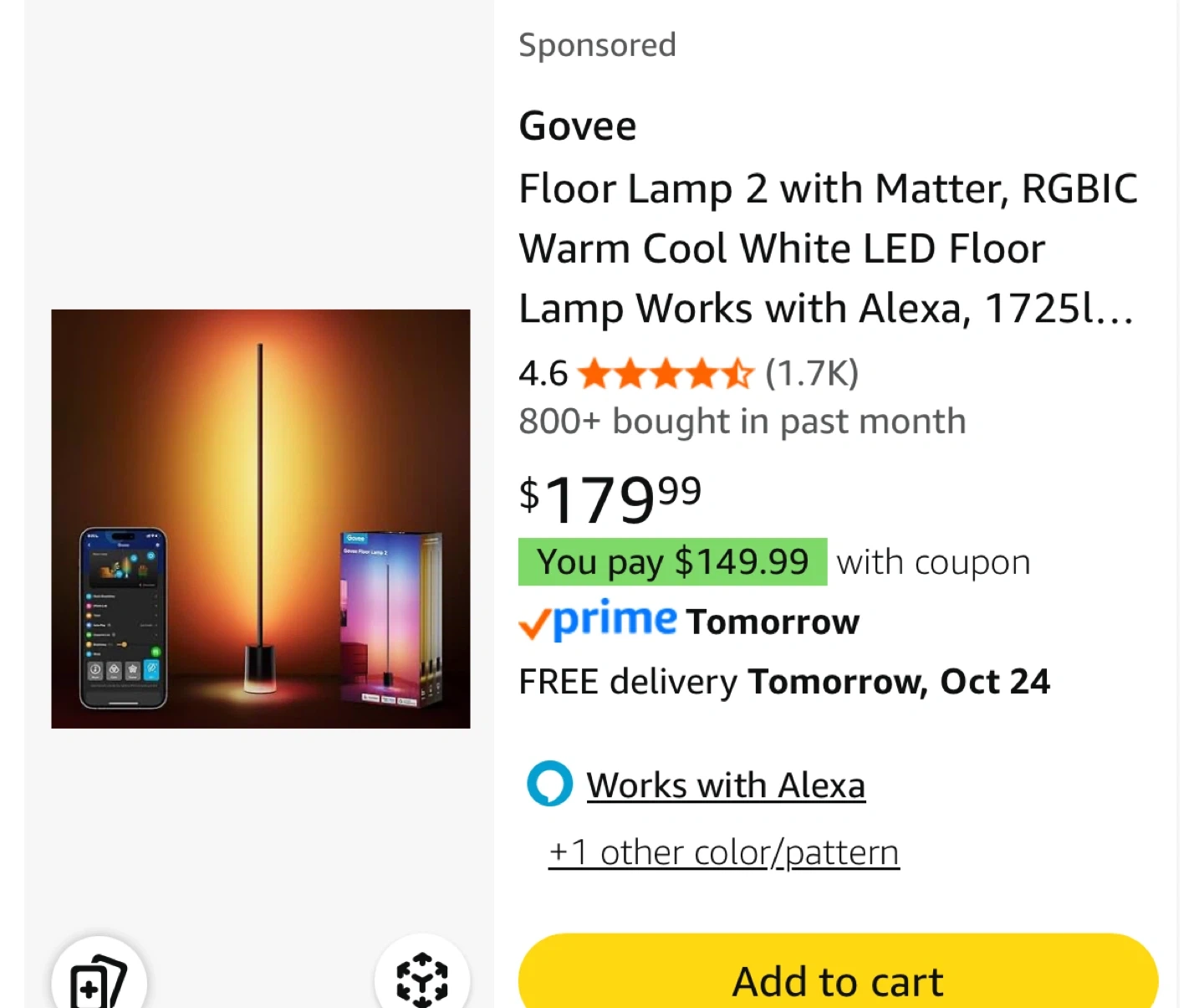Image resolution: width=1204 pixels, height=1008 pixels.
Task: Click the Sponsored label
Action: coord(597,45)
